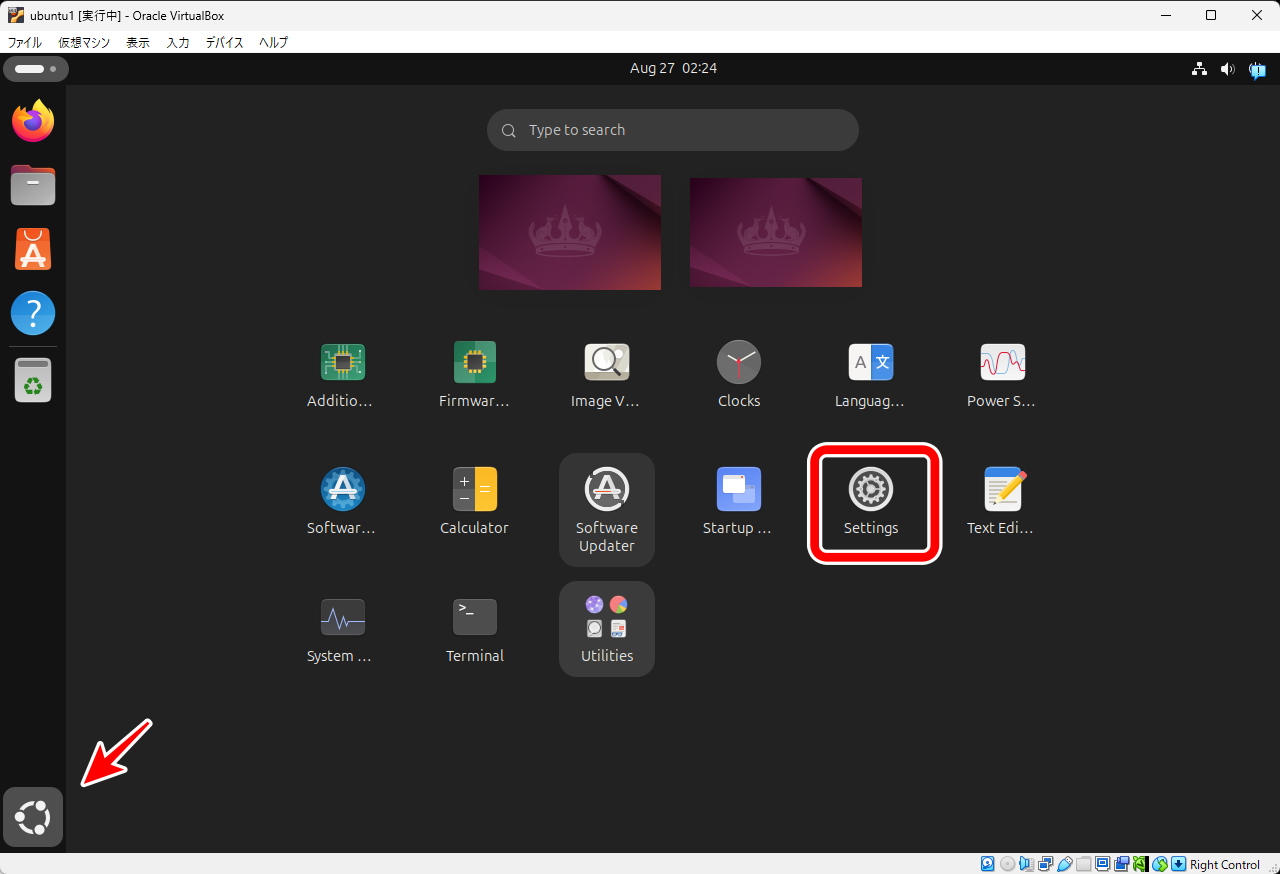Click VirtualBox mouse integration status icon

pos(1159,864)
